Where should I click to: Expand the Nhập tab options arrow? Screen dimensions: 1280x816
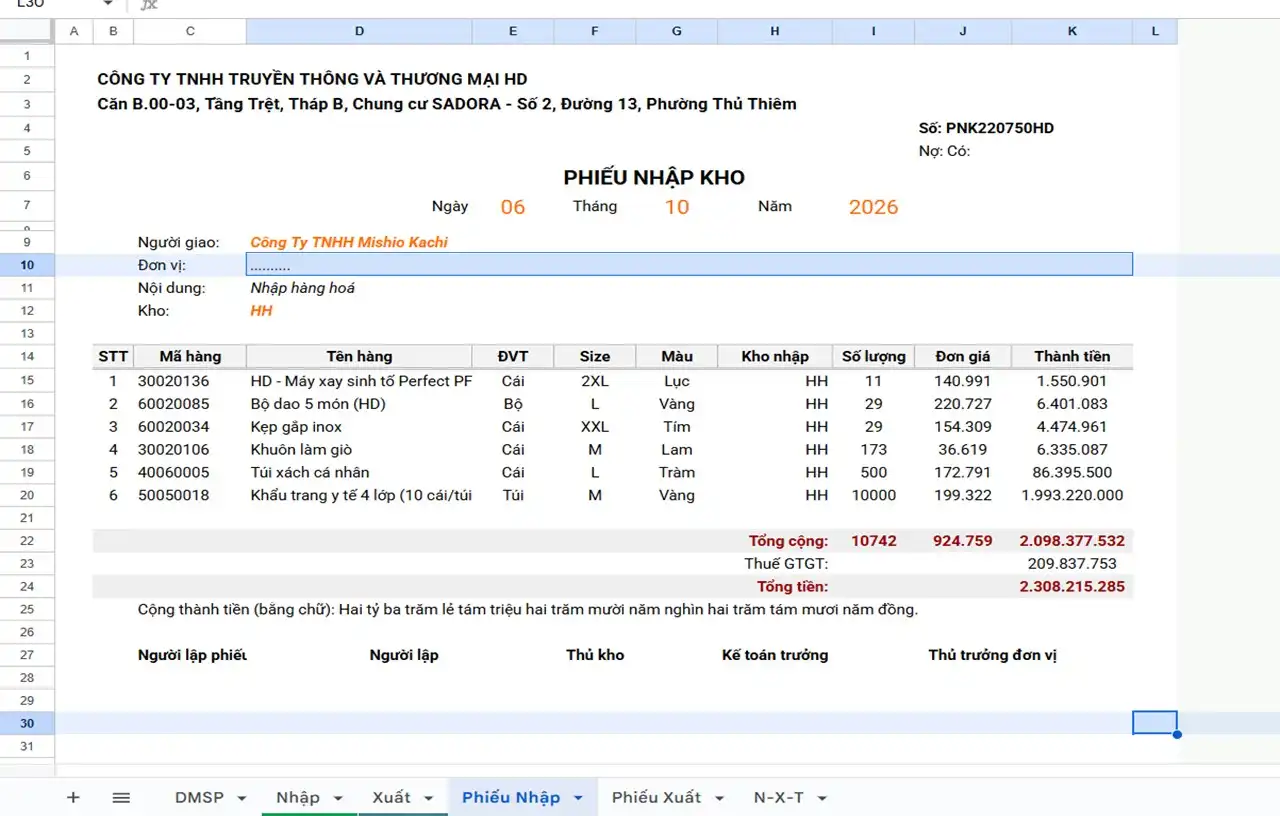[x=338, y=798]
